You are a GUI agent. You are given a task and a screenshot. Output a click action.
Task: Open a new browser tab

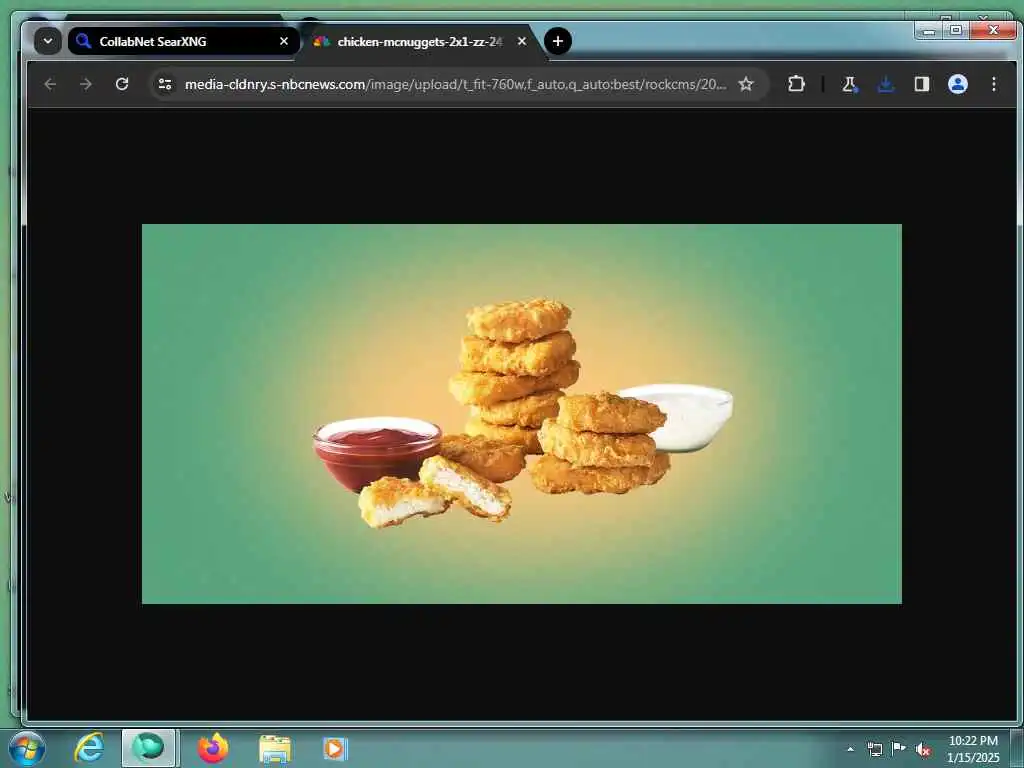[558, 41]
